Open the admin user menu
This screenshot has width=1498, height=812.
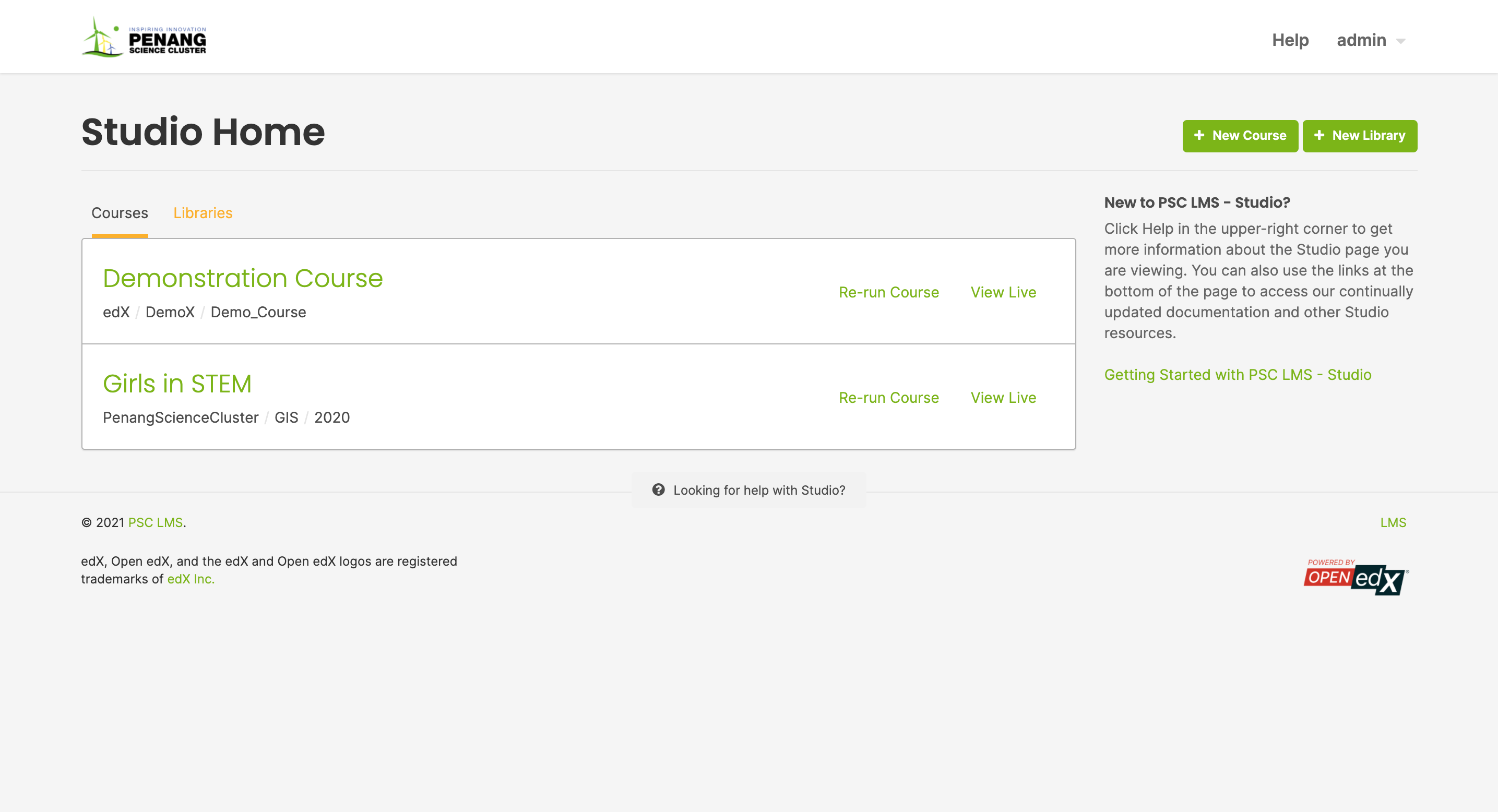[x=1361, y=40]
